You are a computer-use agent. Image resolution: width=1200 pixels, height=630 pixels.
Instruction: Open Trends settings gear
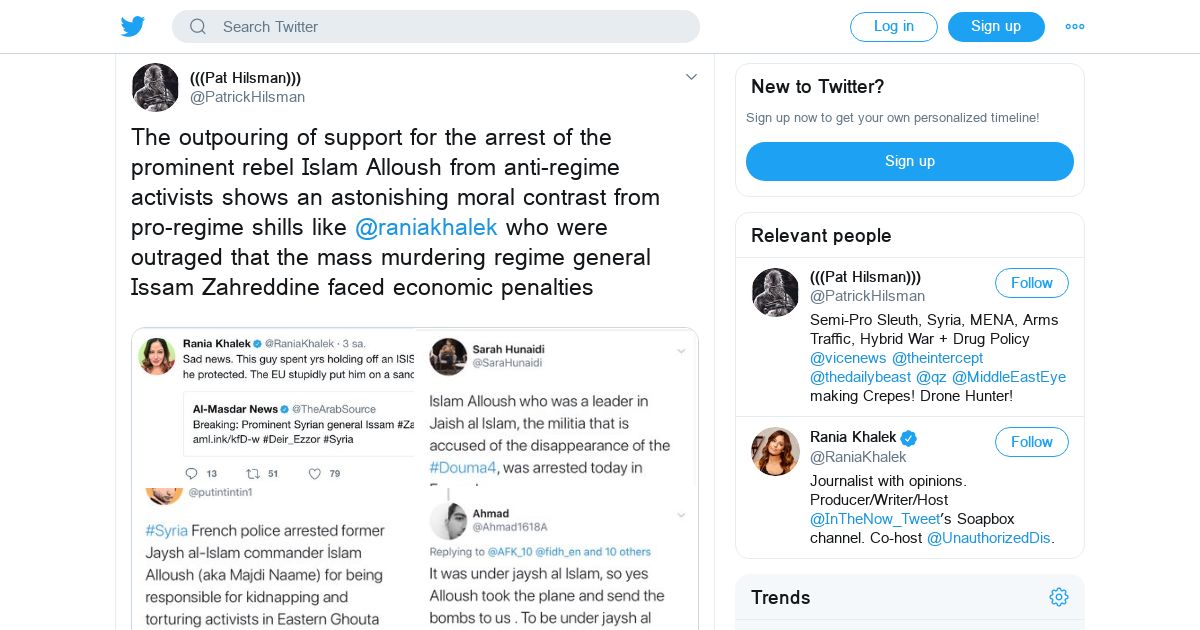coord(1059,597)
